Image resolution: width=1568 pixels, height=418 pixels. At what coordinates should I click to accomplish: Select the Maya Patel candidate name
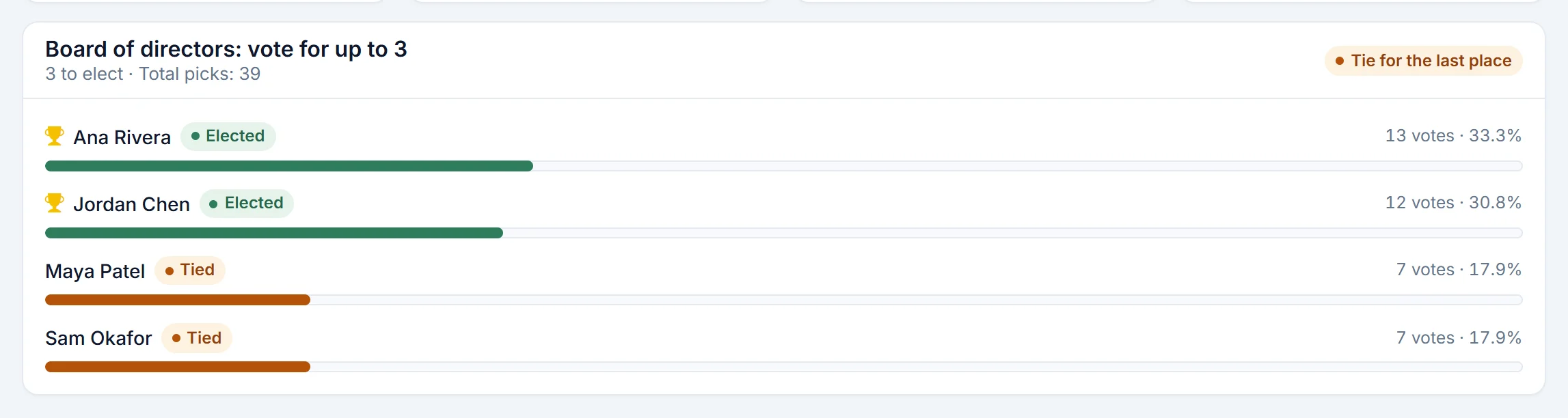[95, 271]
